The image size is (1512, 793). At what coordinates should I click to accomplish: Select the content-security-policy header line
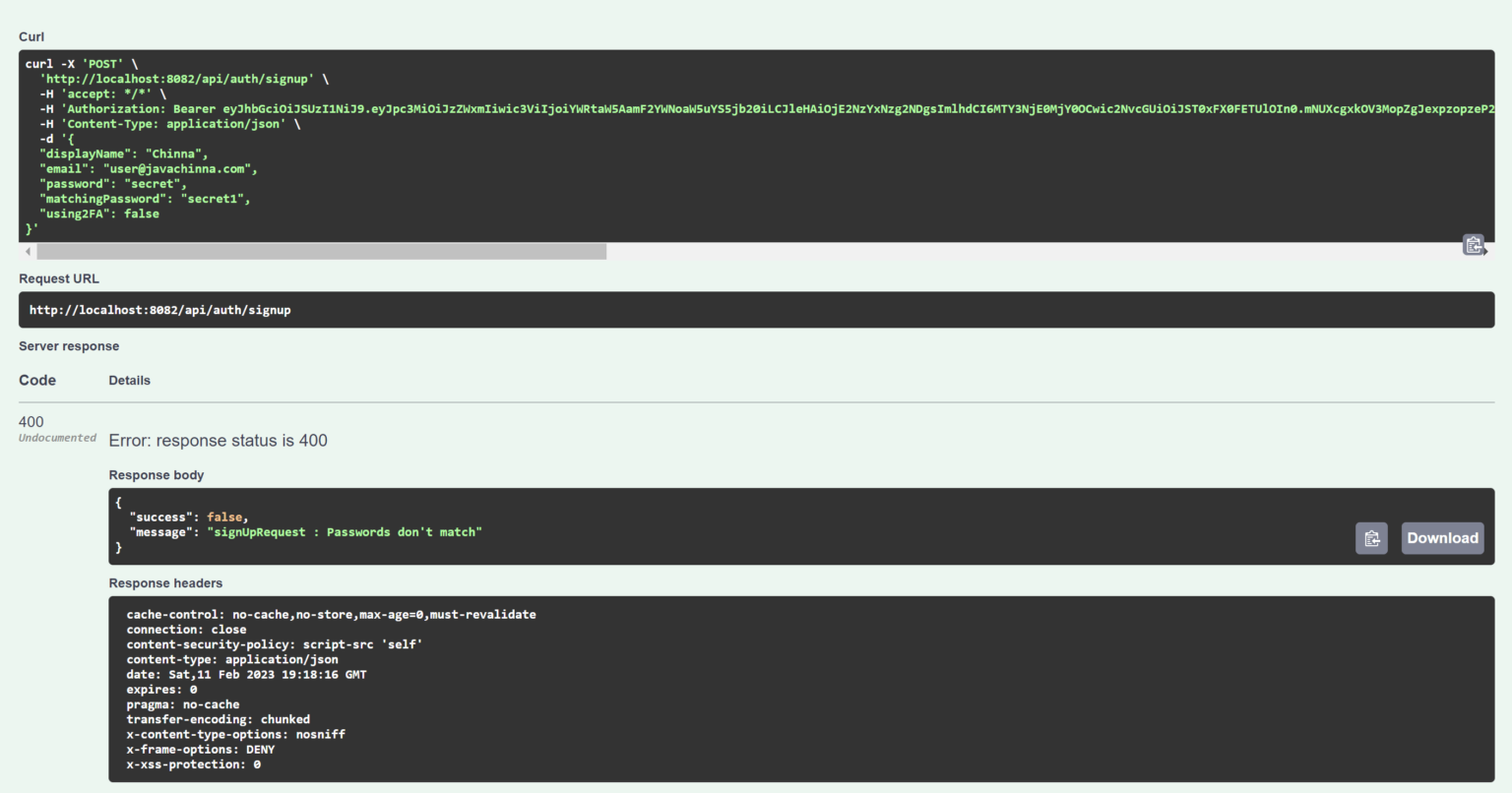coord(274,643)
